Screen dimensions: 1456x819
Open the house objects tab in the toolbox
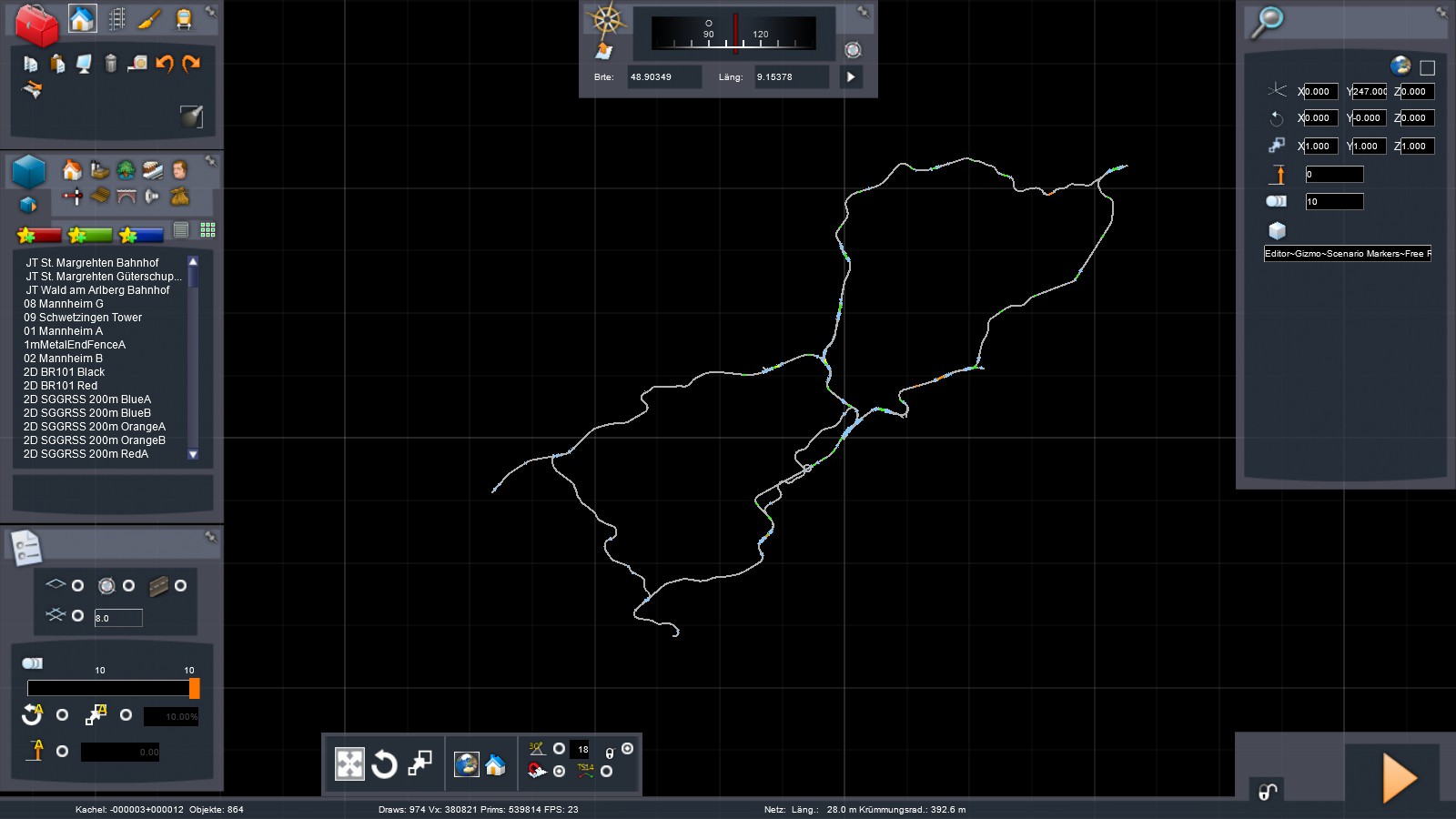tap(82, 19)
